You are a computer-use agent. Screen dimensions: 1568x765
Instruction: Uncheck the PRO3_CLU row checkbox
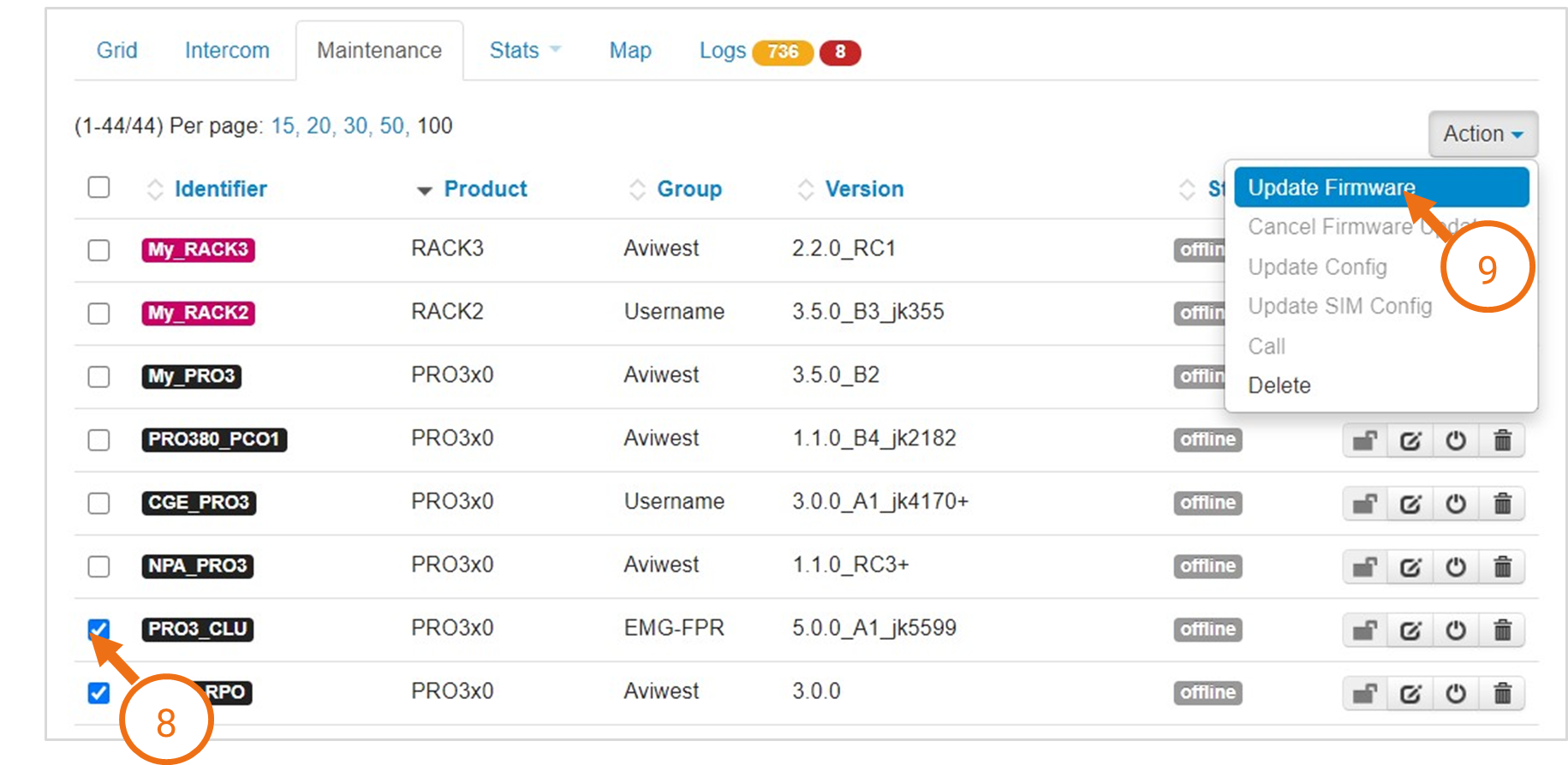coord(99,631)
